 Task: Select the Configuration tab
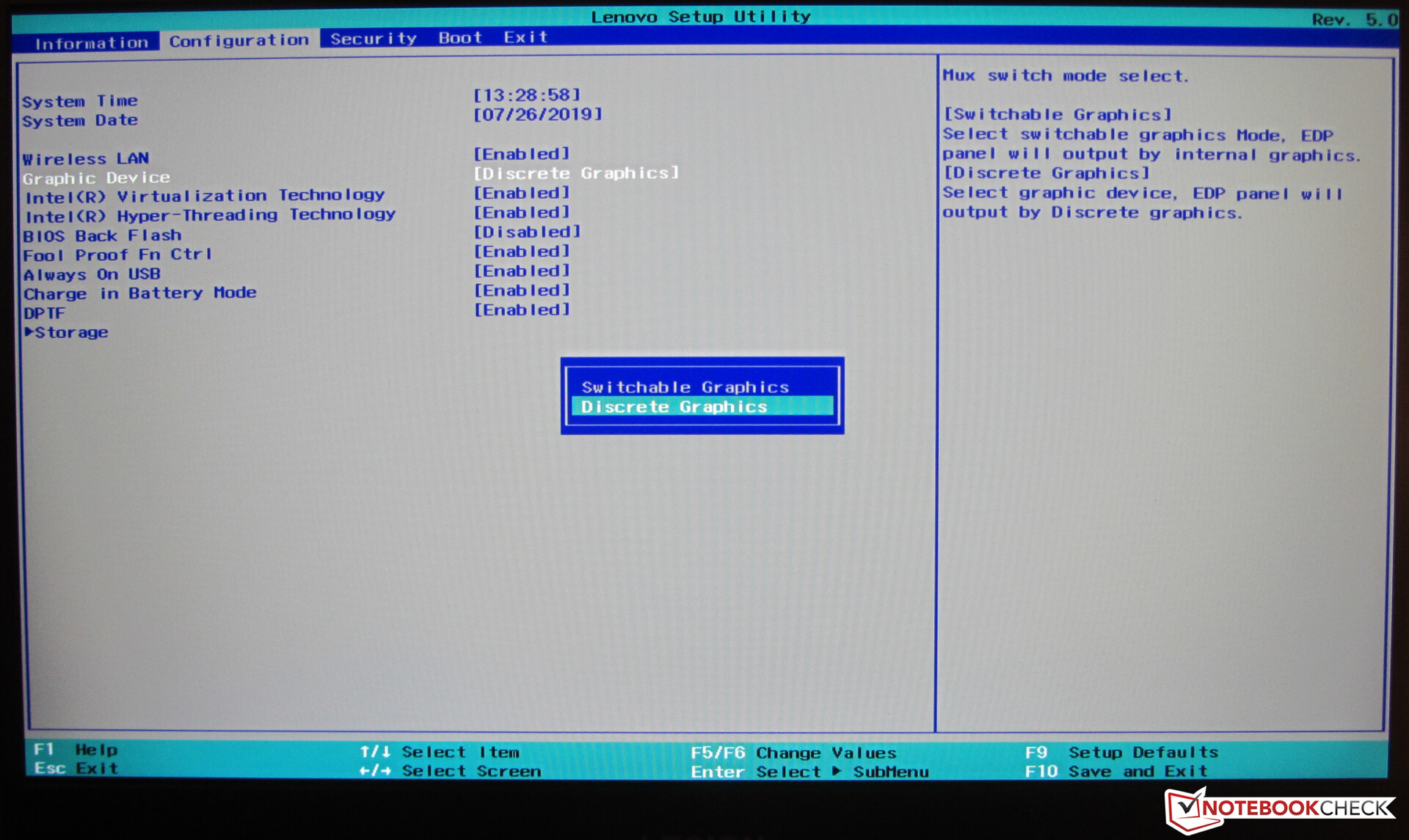coord(239,40)
